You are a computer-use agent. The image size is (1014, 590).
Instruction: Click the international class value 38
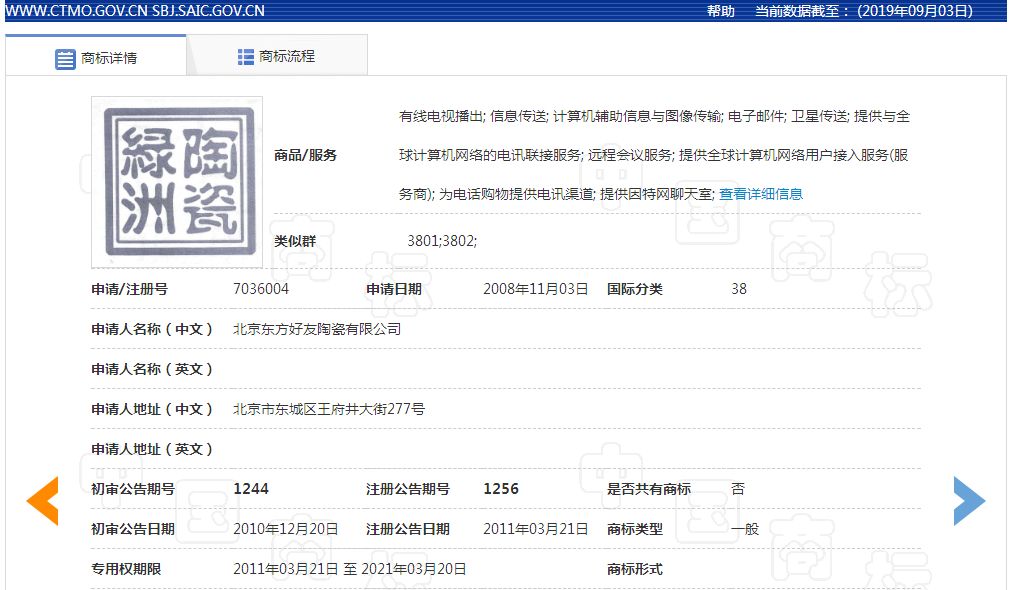pyautogui.click(x=739, y=289)
